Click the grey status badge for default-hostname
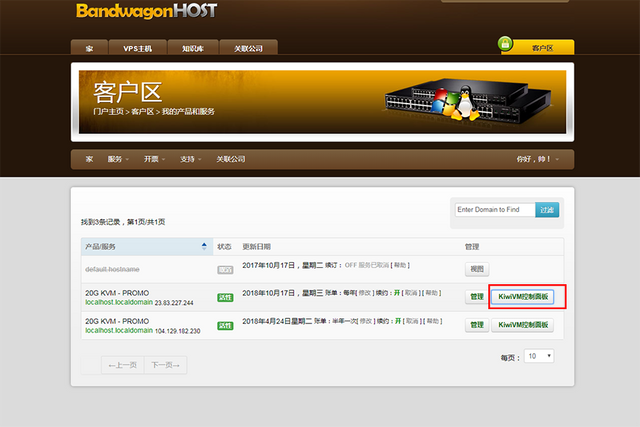640x427 pixels. click(x=225, y=270)
